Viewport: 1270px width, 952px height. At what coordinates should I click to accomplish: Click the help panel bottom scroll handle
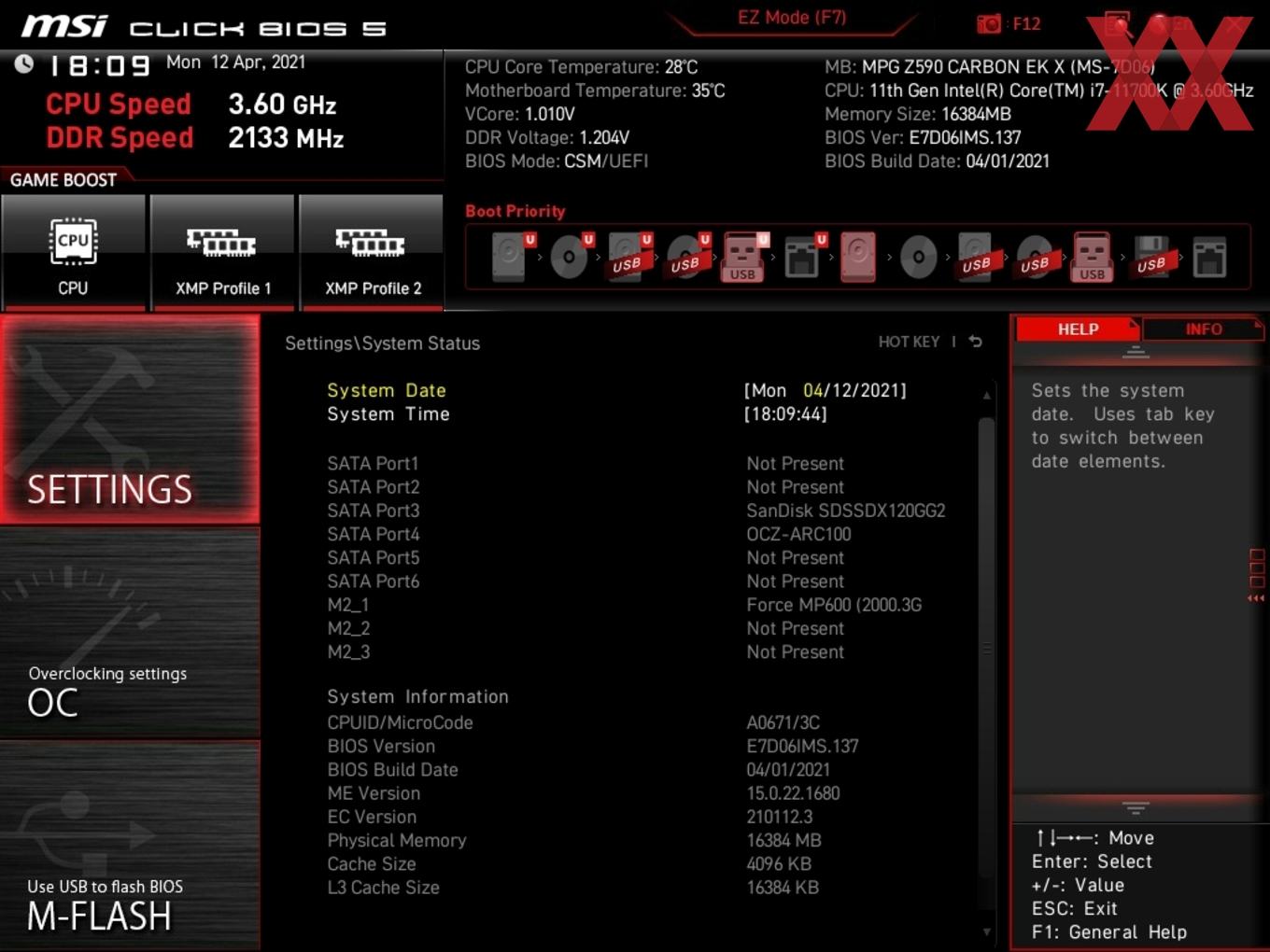tap(1136, 806)
